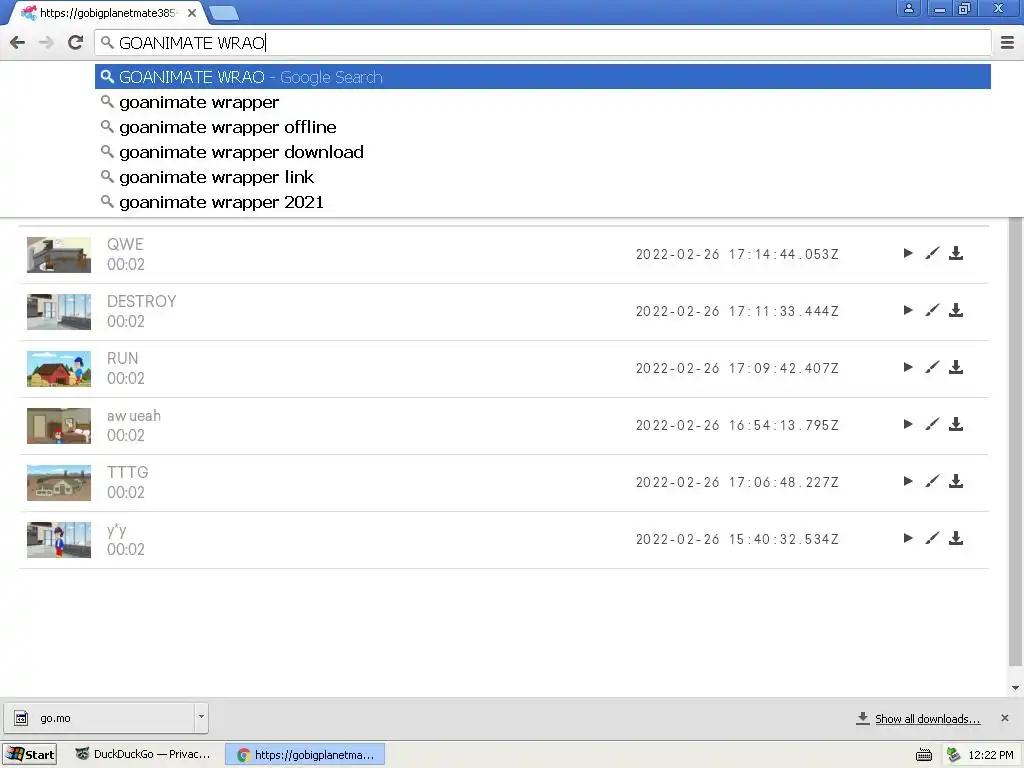The height and width of the screenshot is (768, 1024).
Task: Select the 'GOANIMATE WRAO - Google Search' suggestion
Action: tap(543, 77)
